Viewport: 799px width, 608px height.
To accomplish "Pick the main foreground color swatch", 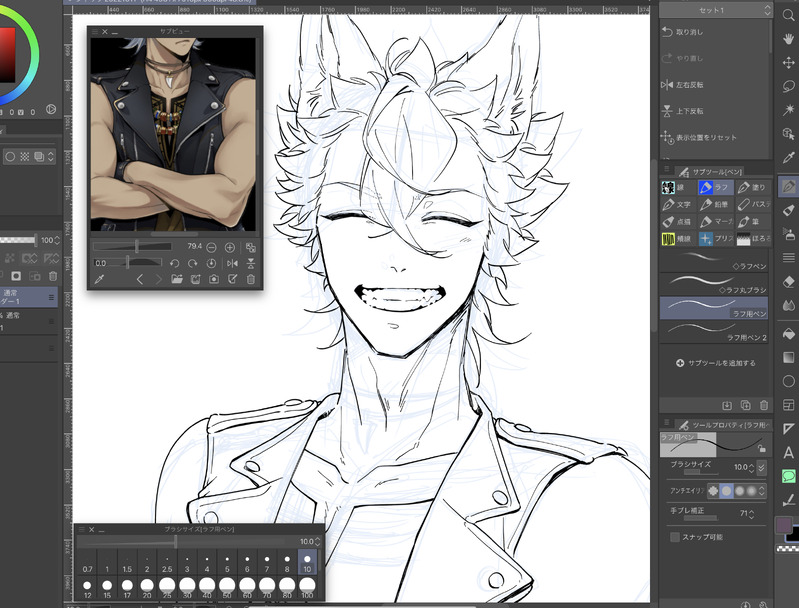I will pos(783,524).
